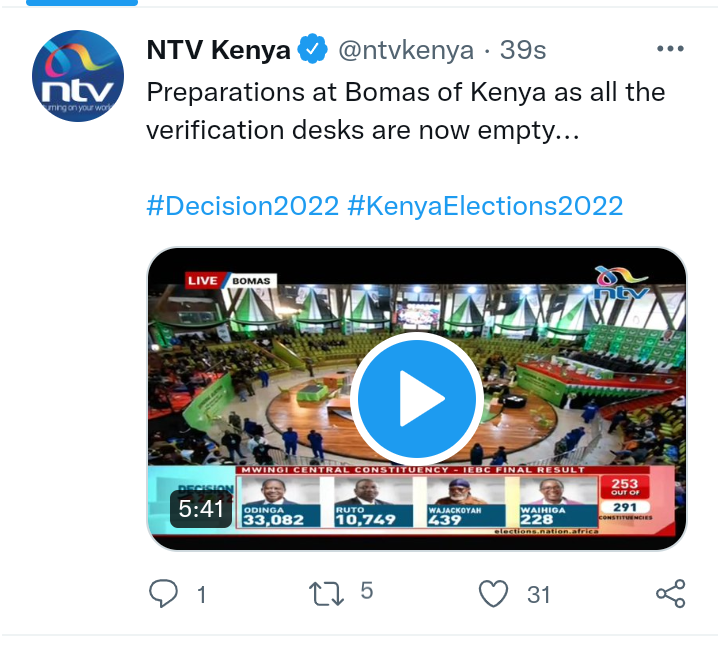Viewport: 720px width, 649px height.
Task: Click the like count of 31
Action: pyautogui.click(x=539, y=595)
